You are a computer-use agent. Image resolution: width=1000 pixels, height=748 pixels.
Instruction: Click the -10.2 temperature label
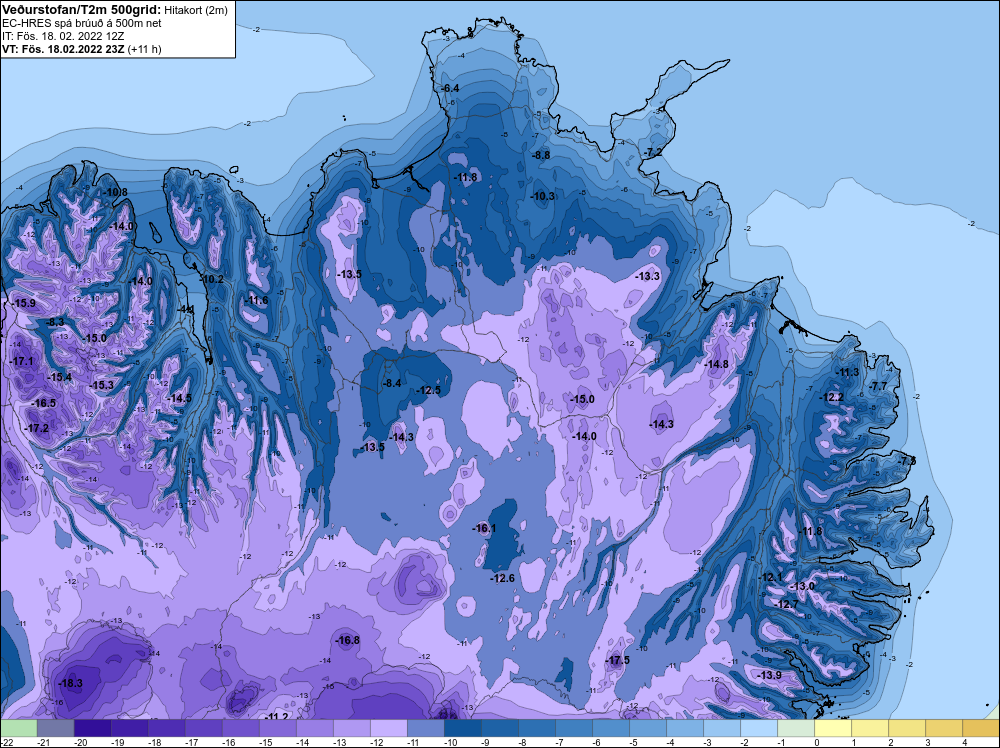pos(212,279)
